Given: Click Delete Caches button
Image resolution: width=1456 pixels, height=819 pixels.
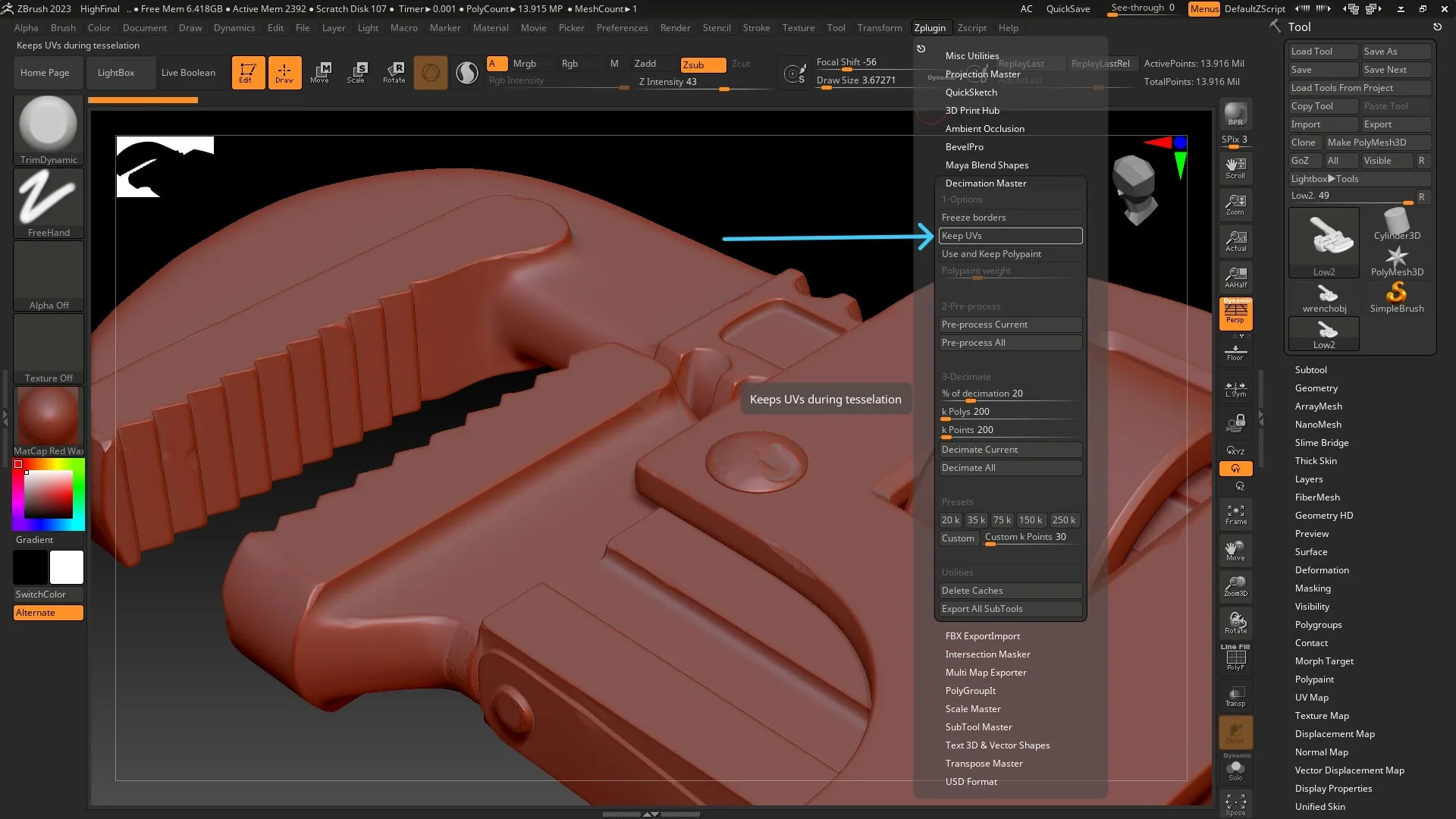Looking at the screenshot, I should click(1010, 591).
